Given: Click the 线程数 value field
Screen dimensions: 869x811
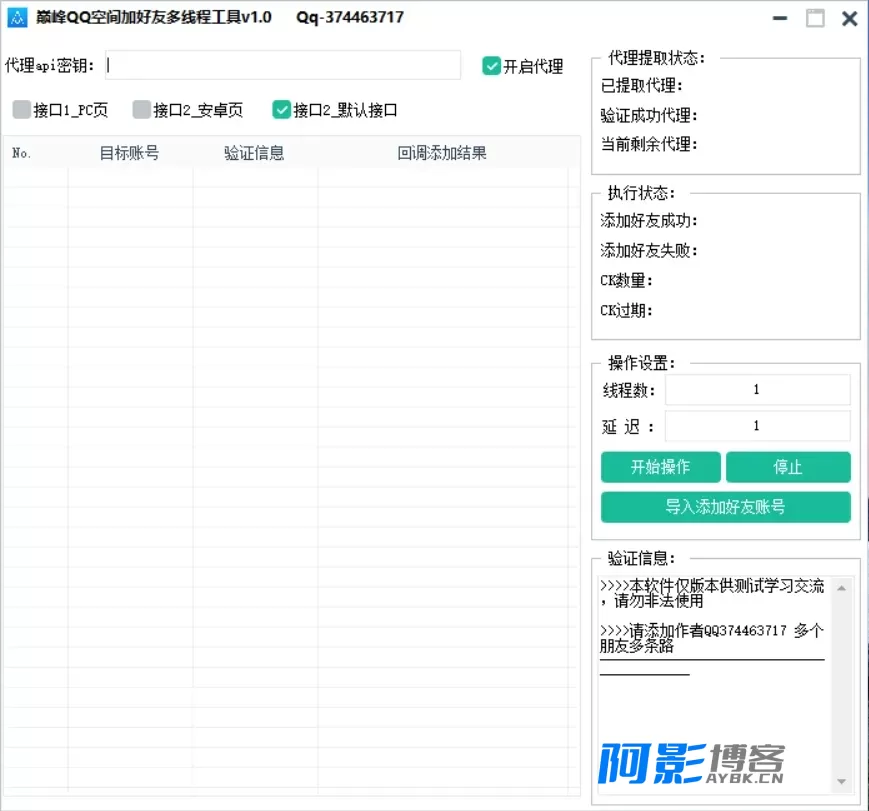Looking at the screenshot, I should 757,390.
